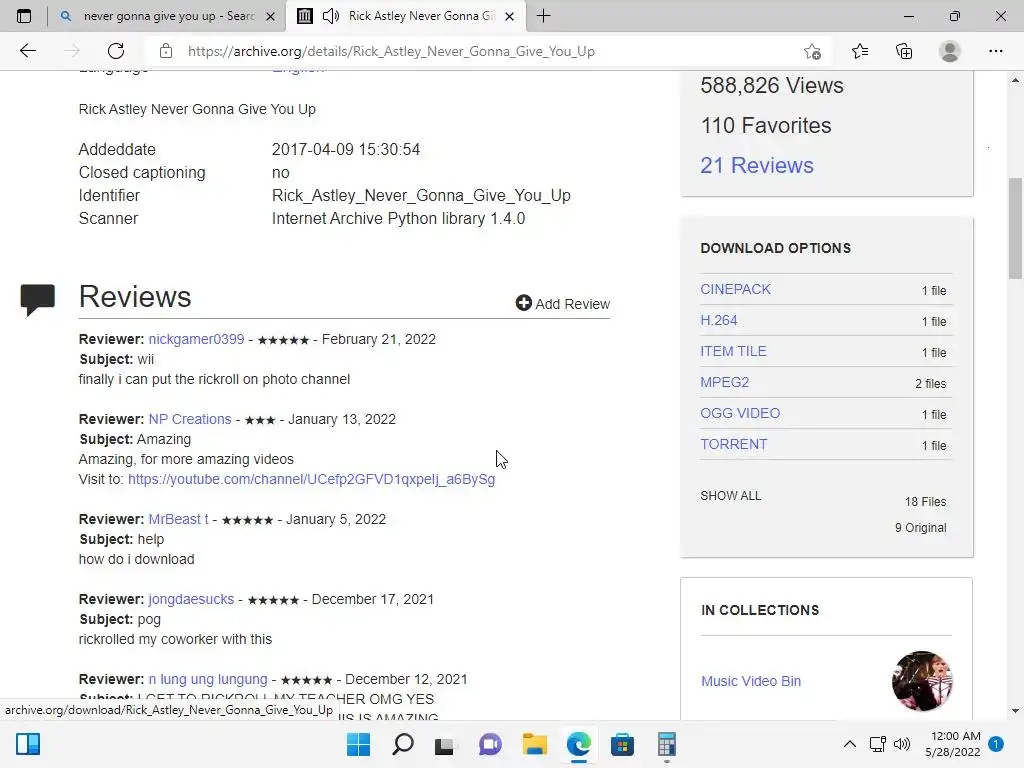Viewport: 1024px width, 768px height.
Task: Open reviewer jongdaesucks profile
Action: 191,600
